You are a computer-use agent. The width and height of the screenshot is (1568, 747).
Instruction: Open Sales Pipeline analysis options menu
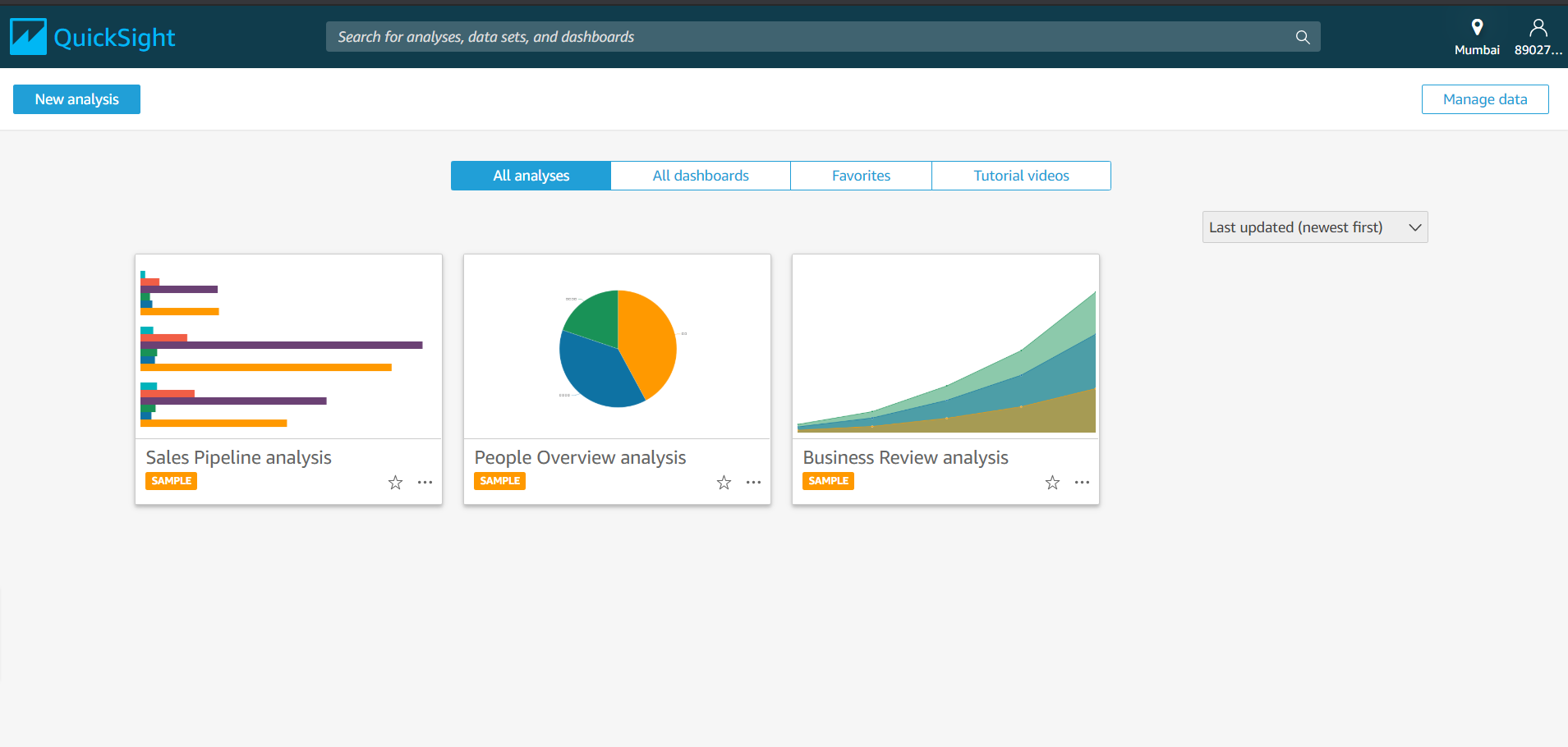pyautogui.click(x=425, y=483)
